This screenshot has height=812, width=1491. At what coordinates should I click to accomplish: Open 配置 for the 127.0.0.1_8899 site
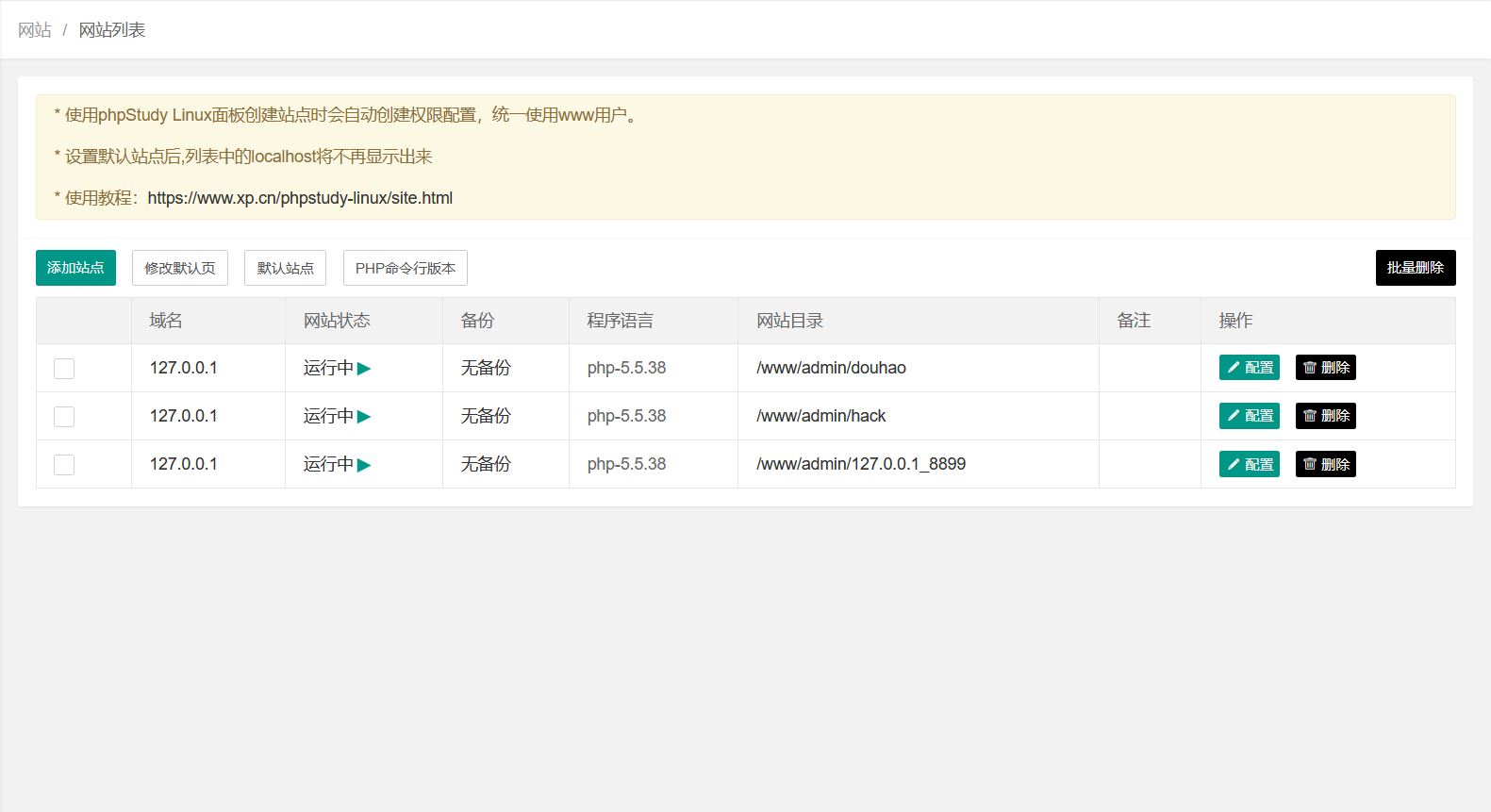(1250, 464)
